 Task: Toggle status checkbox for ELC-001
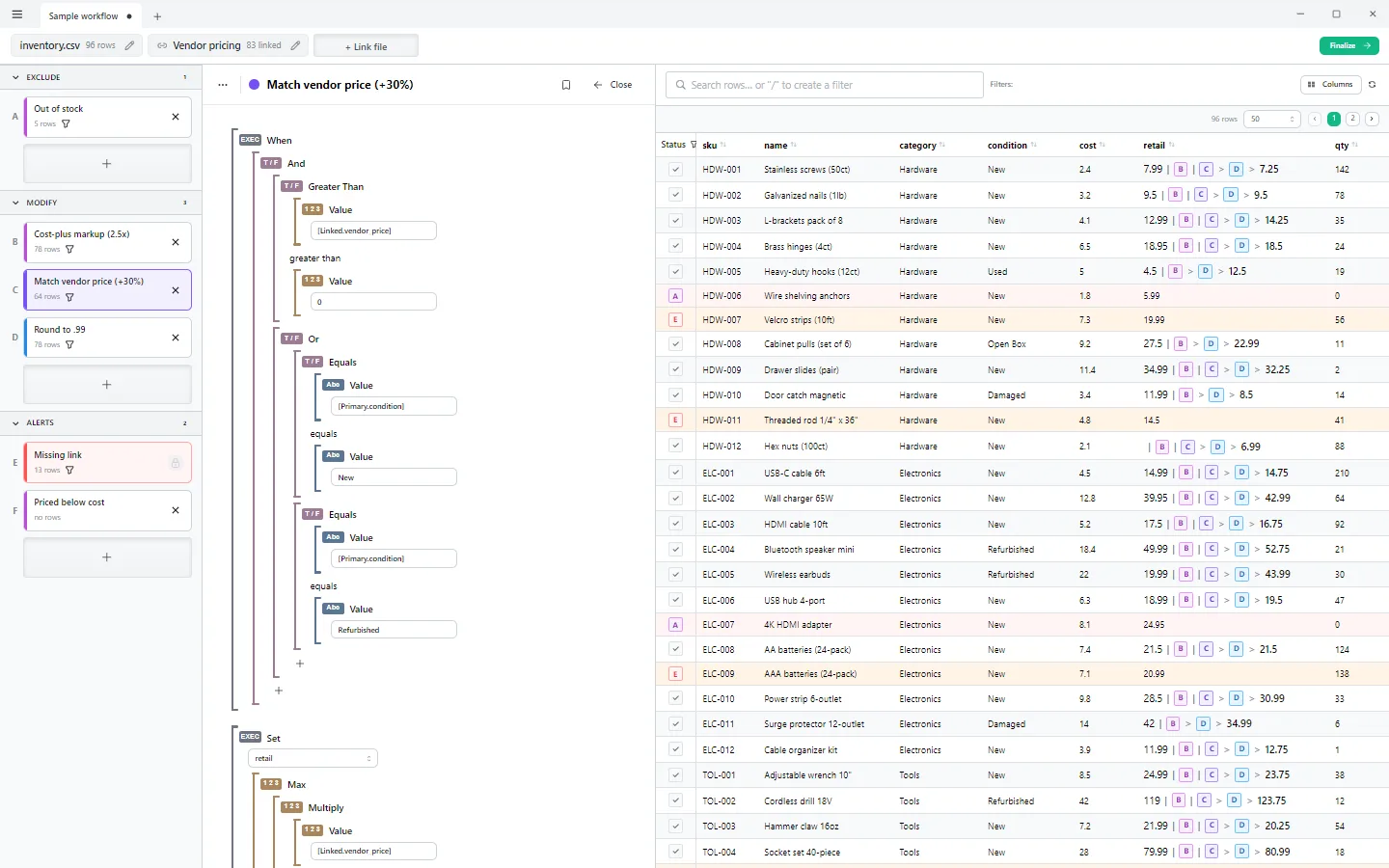[675, 473]
